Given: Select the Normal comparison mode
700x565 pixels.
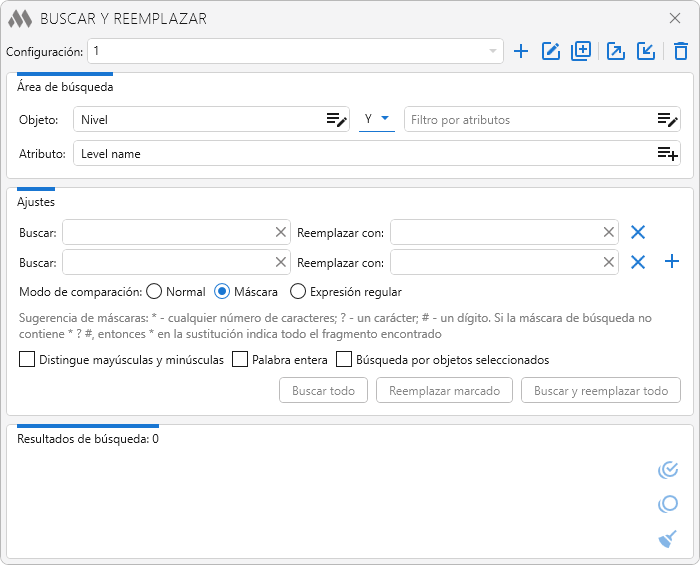Looking at the screenshot, I should (155, 292).
